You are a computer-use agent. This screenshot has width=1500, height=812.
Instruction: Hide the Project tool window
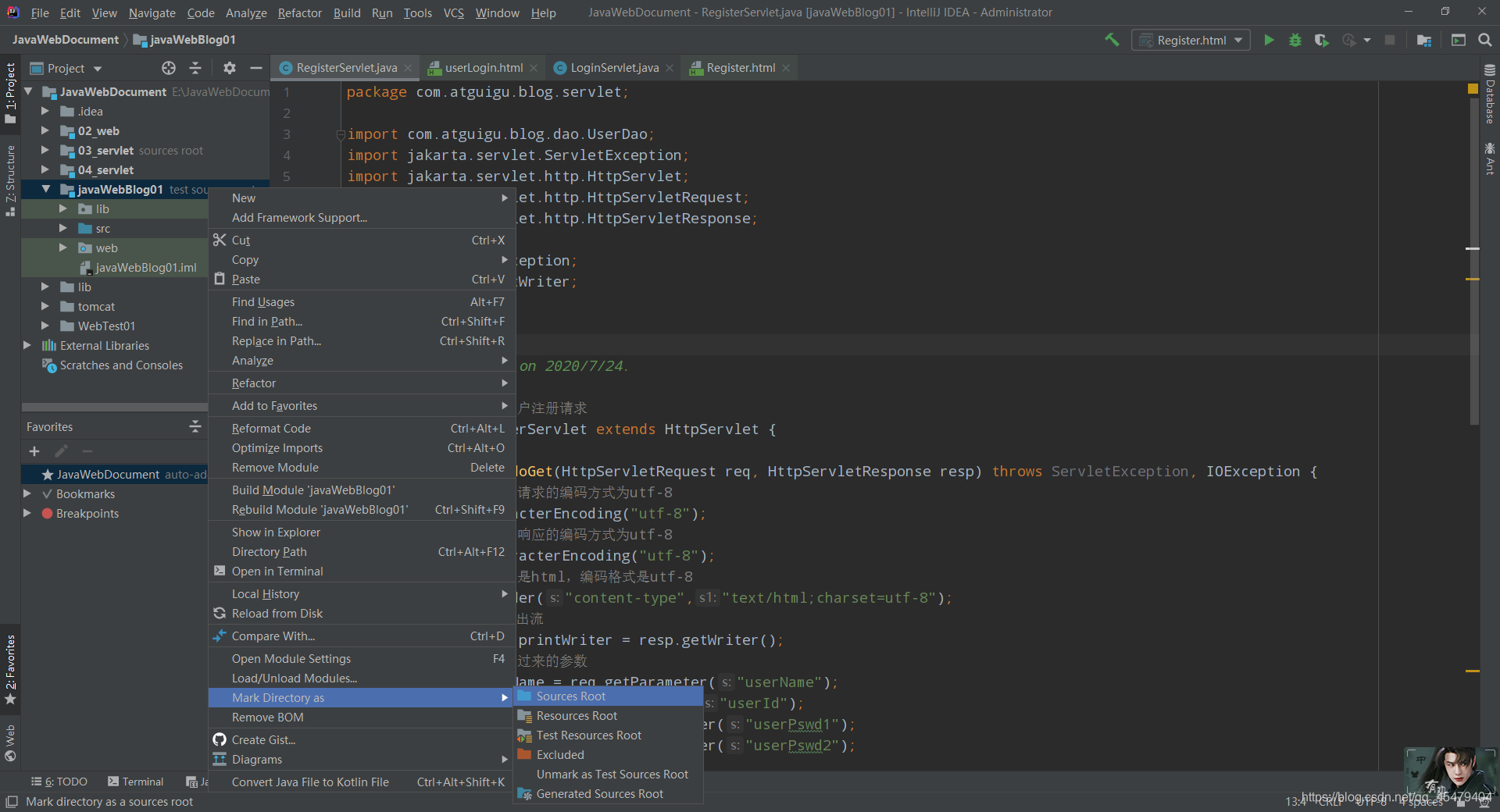pos(255,68)
